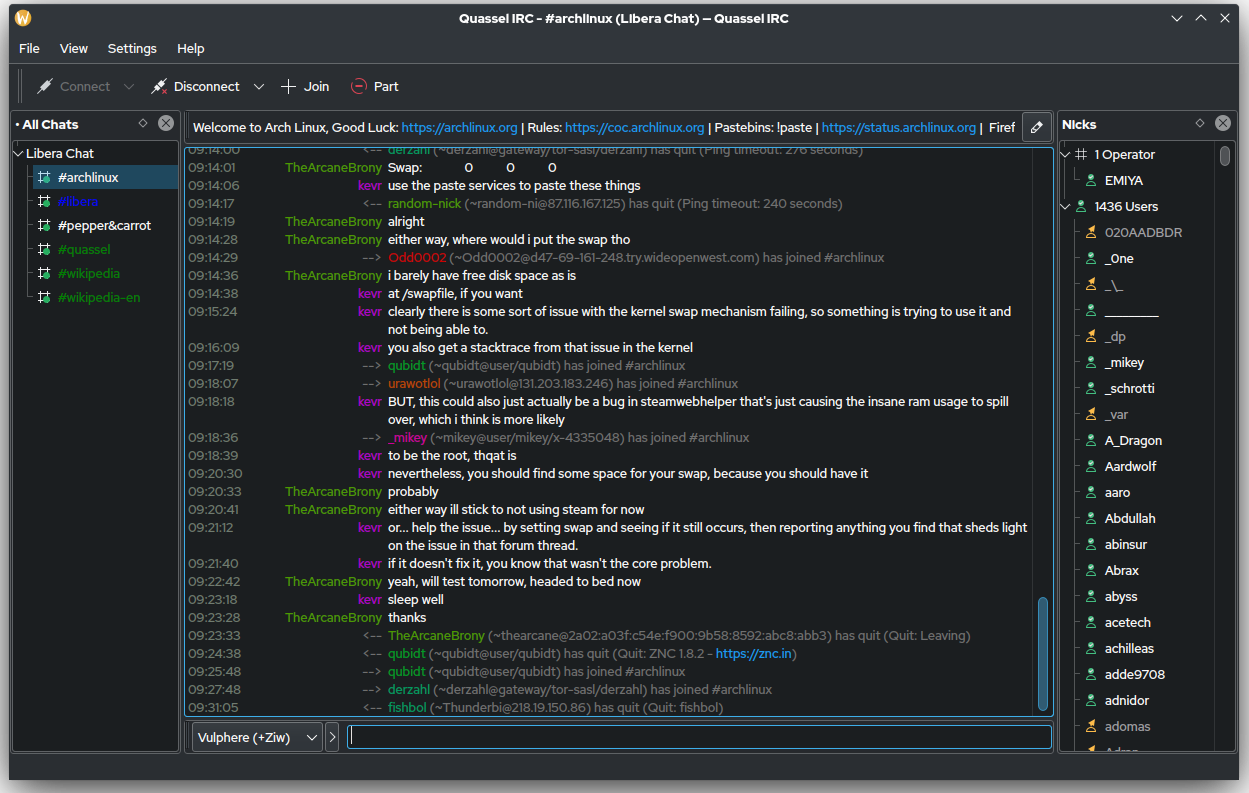
Task: Float the Nicks dock panel
Action: click(1200, 124)
